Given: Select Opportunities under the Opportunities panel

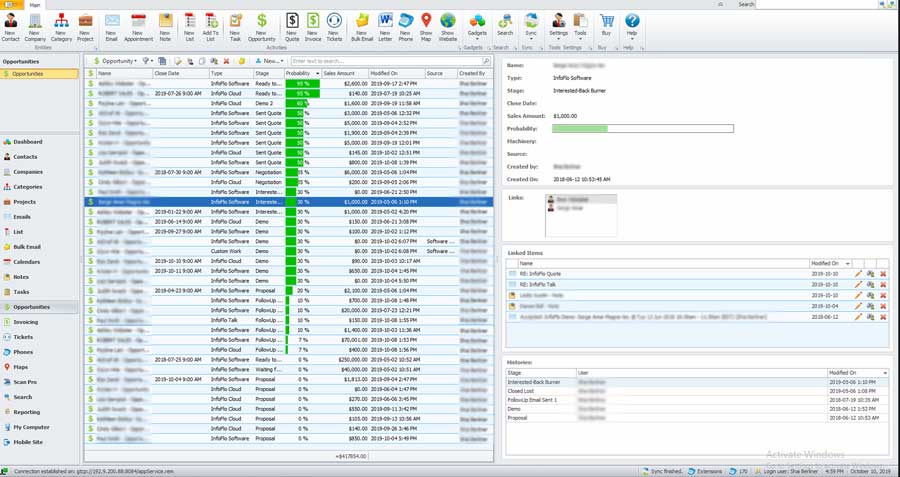Looking at the screenshot, I should [40, 74].
